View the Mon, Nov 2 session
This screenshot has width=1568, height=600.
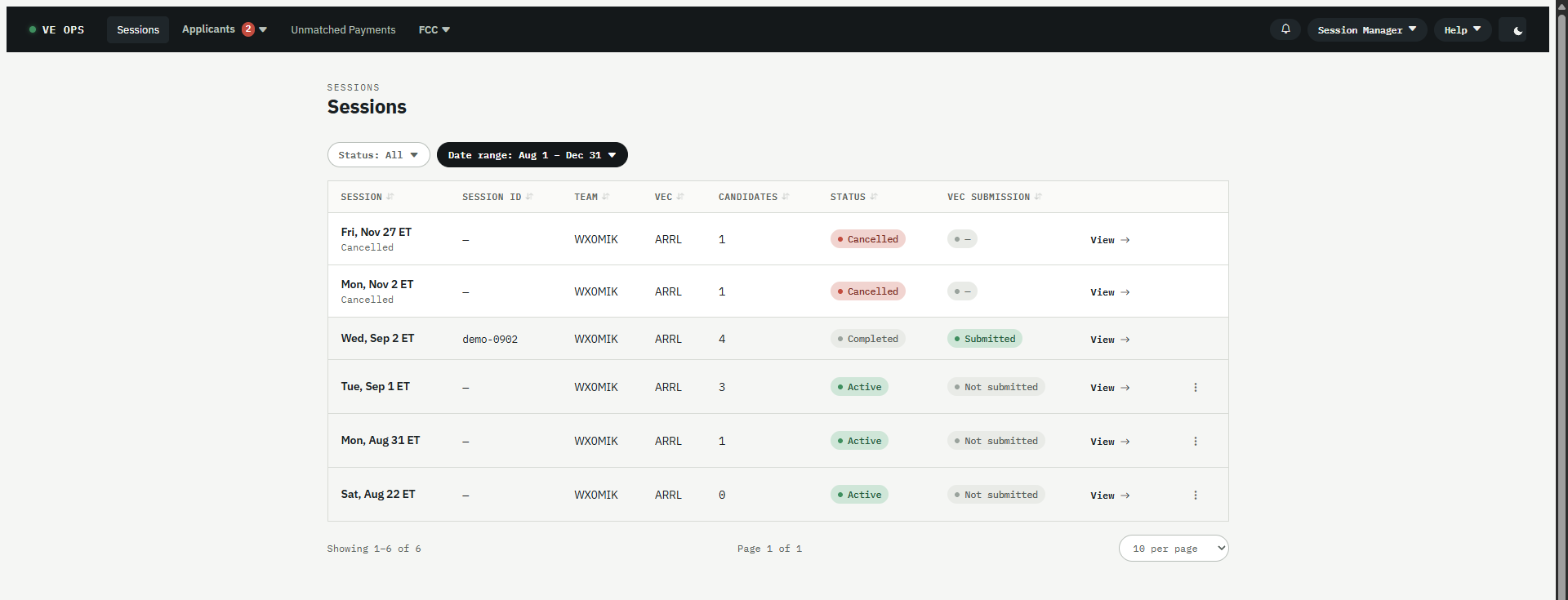tap(1110, 292)
